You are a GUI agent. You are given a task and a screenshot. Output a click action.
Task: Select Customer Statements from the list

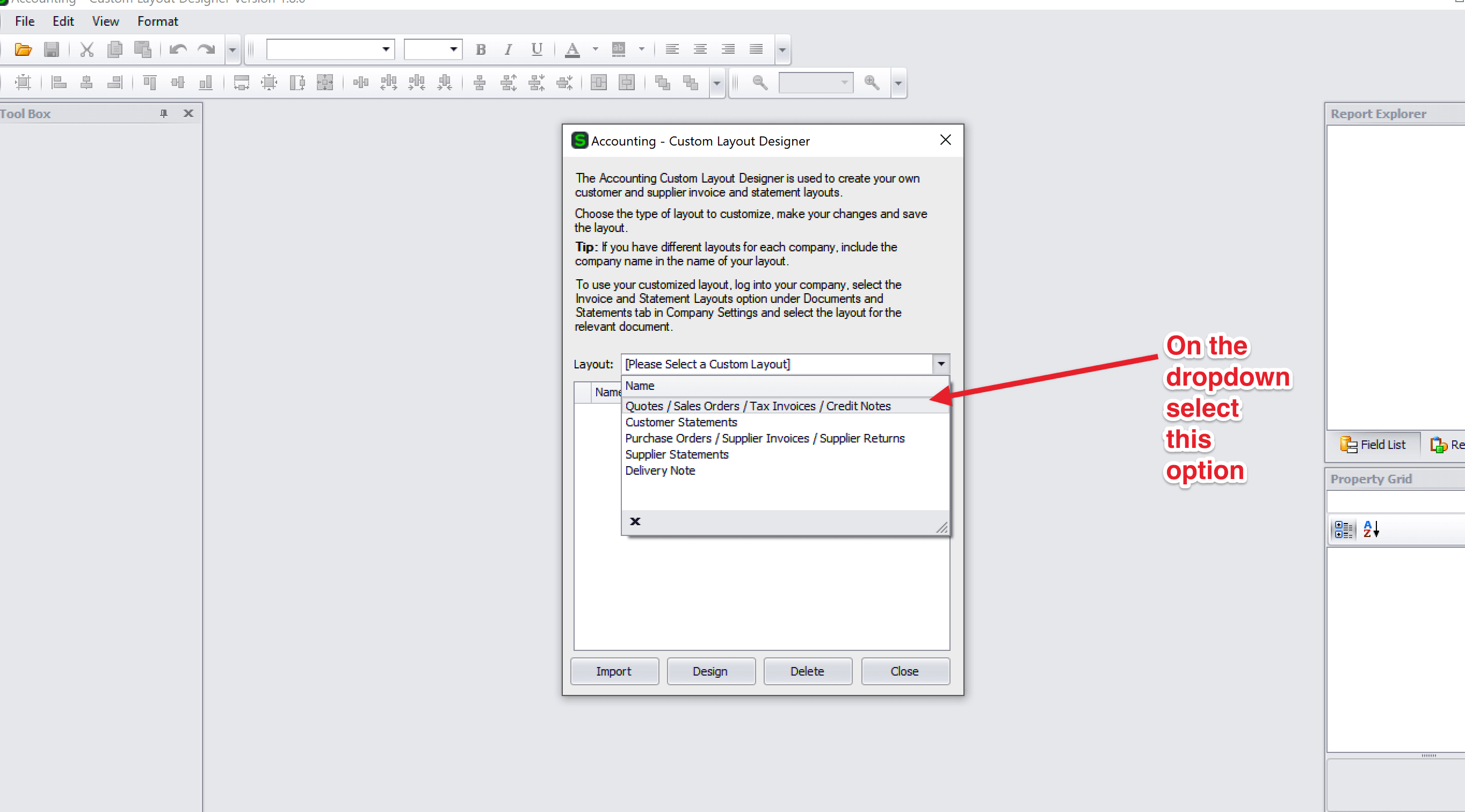click(x=681, y=423)
